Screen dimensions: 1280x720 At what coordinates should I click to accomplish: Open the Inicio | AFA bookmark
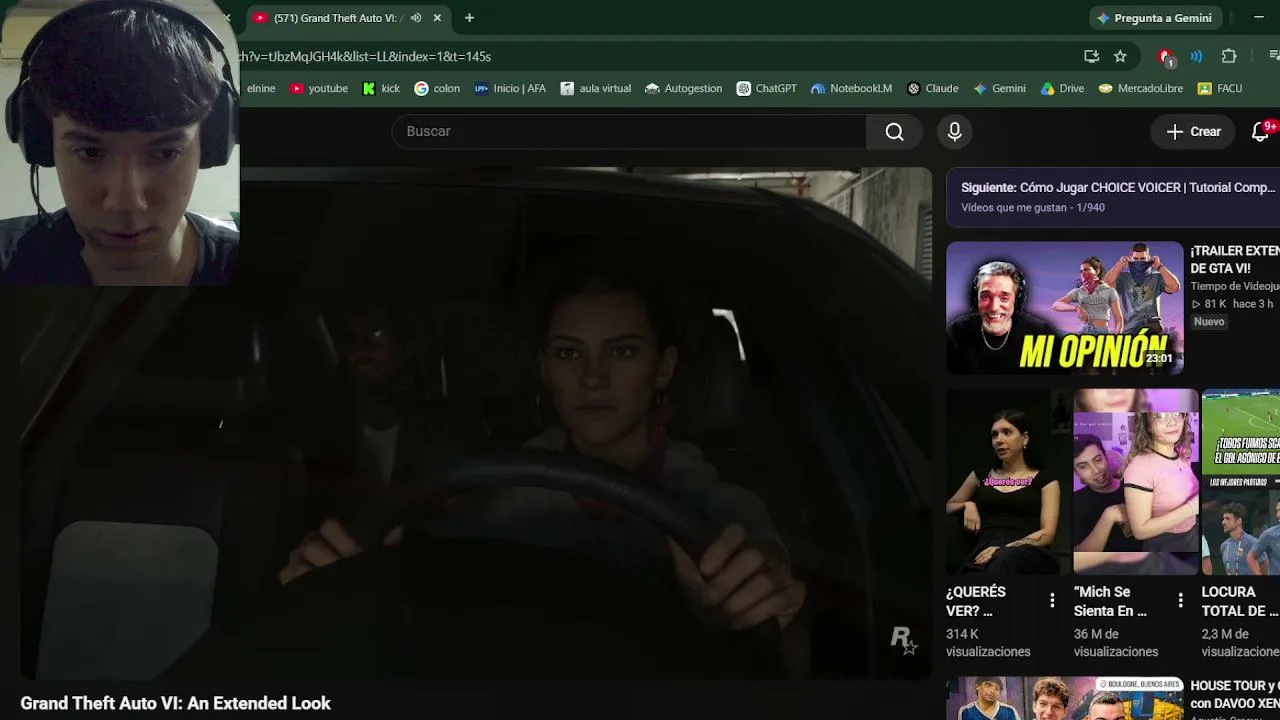[x=510, y=88]
